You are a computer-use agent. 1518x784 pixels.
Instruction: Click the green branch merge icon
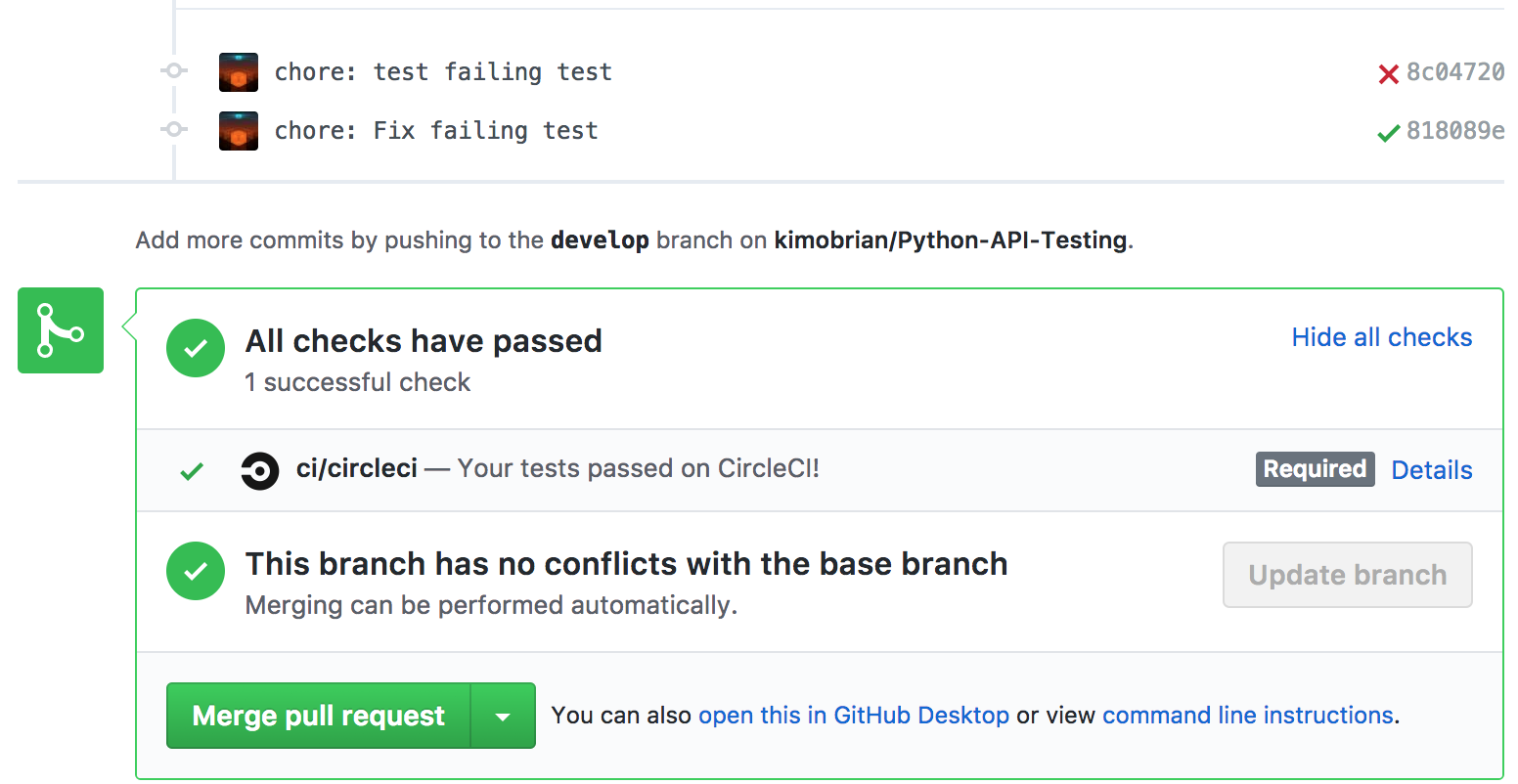click(x=60, y=330)
